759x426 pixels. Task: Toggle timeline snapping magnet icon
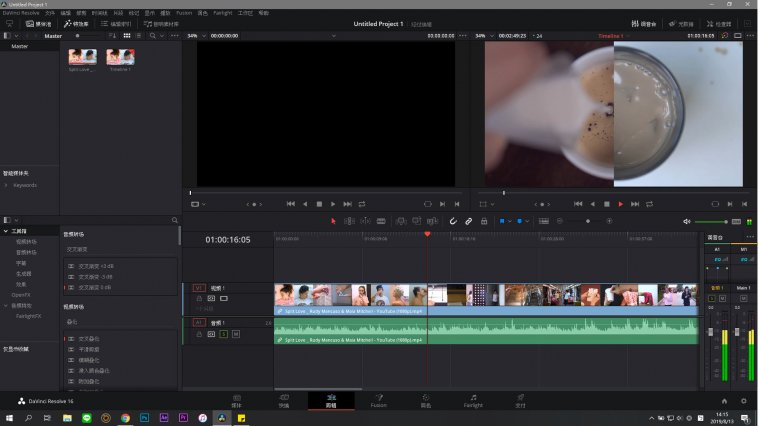(x=453, y=220)
